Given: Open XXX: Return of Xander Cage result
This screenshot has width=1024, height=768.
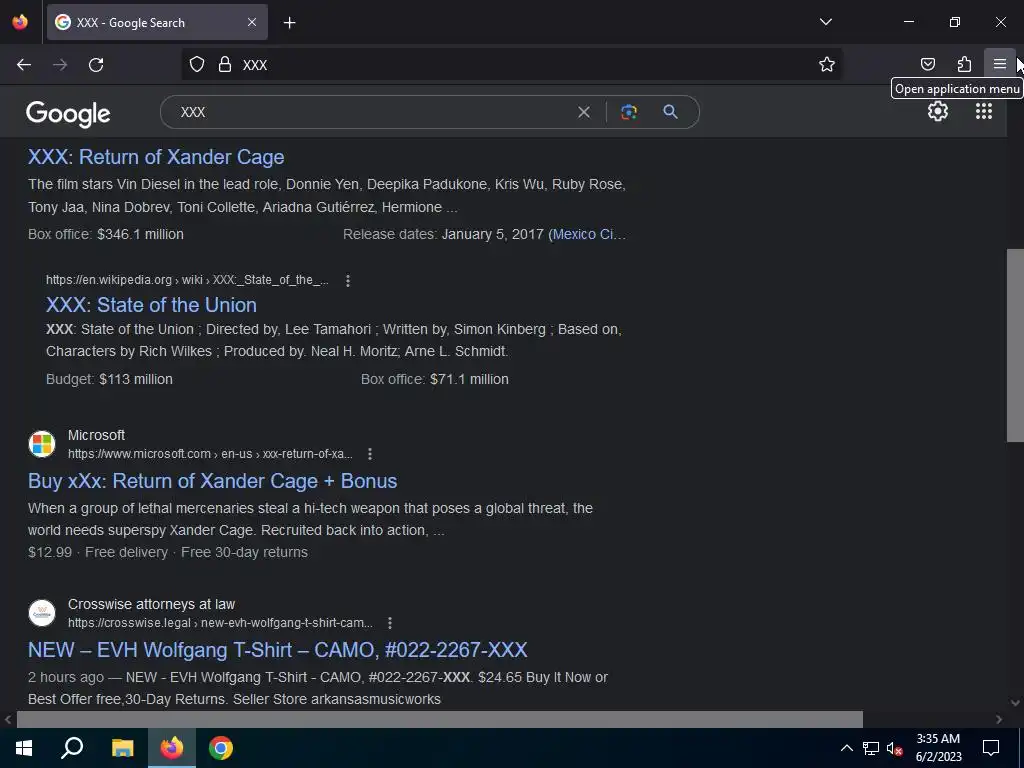Looking at the screenshot, I should (156, 157).
